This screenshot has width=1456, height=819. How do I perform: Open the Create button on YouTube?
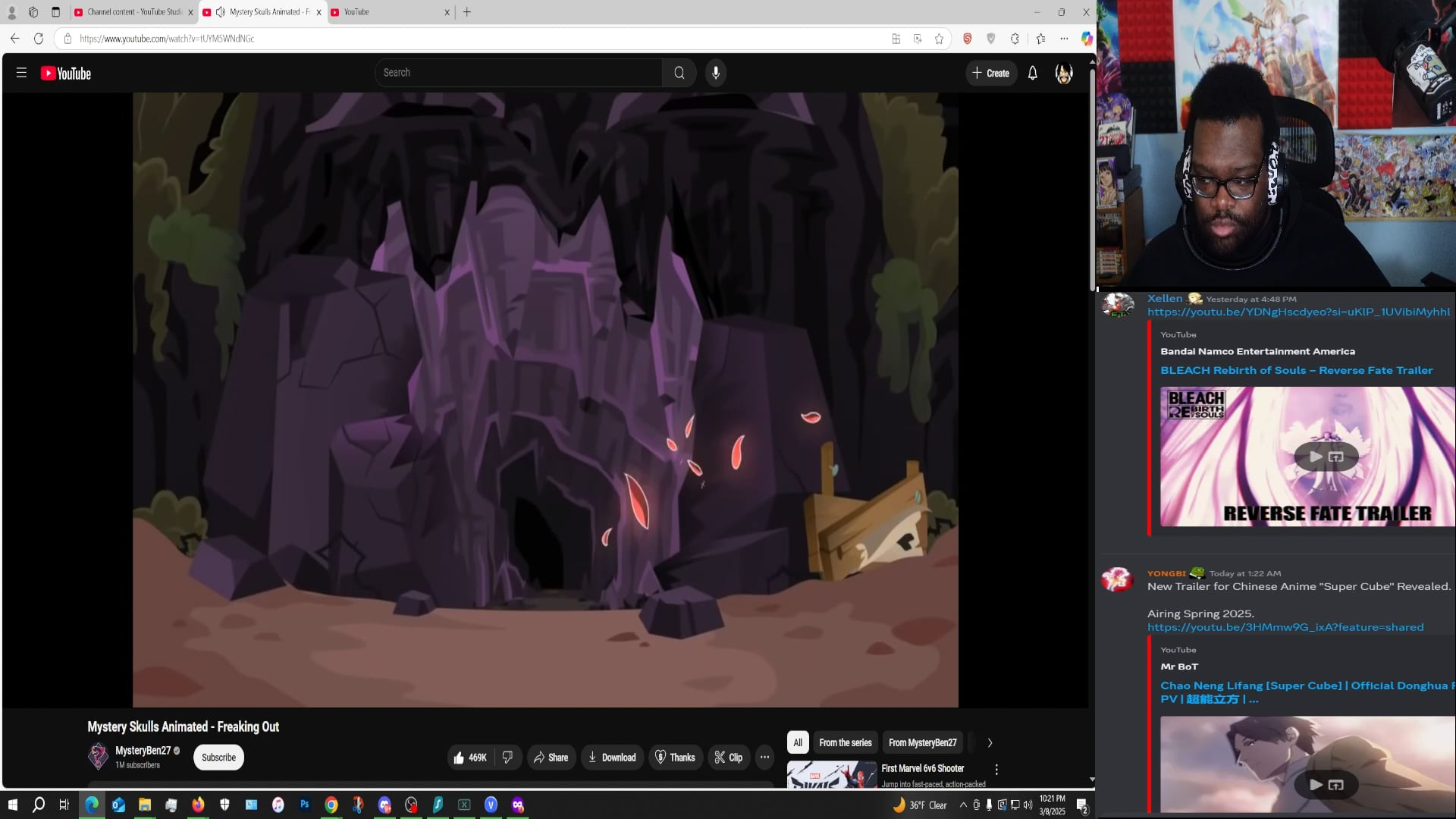tap(991, 74)
